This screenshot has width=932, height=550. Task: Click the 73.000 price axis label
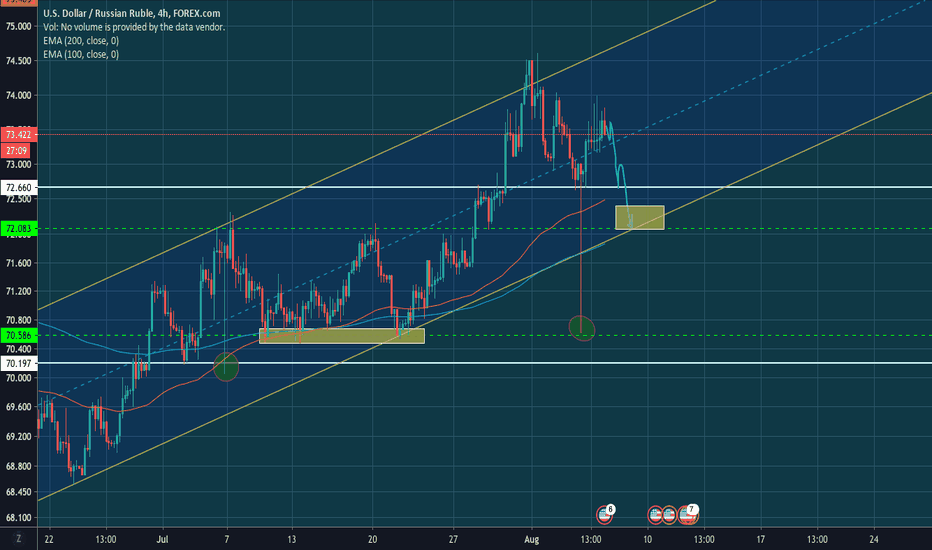18,164
